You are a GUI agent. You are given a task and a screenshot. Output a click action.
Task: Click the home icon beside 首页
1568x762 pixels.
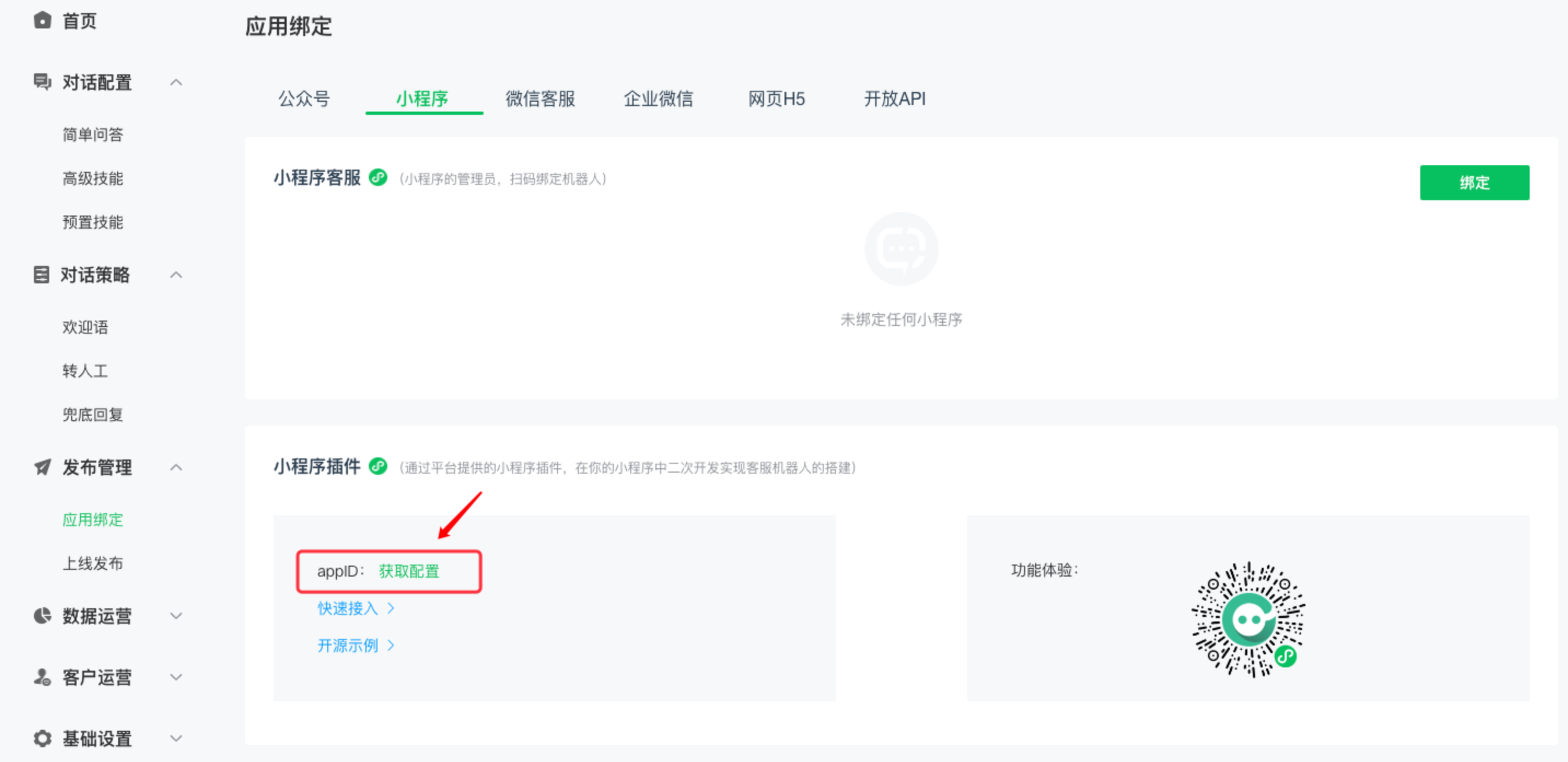click(x=42, y=20)
